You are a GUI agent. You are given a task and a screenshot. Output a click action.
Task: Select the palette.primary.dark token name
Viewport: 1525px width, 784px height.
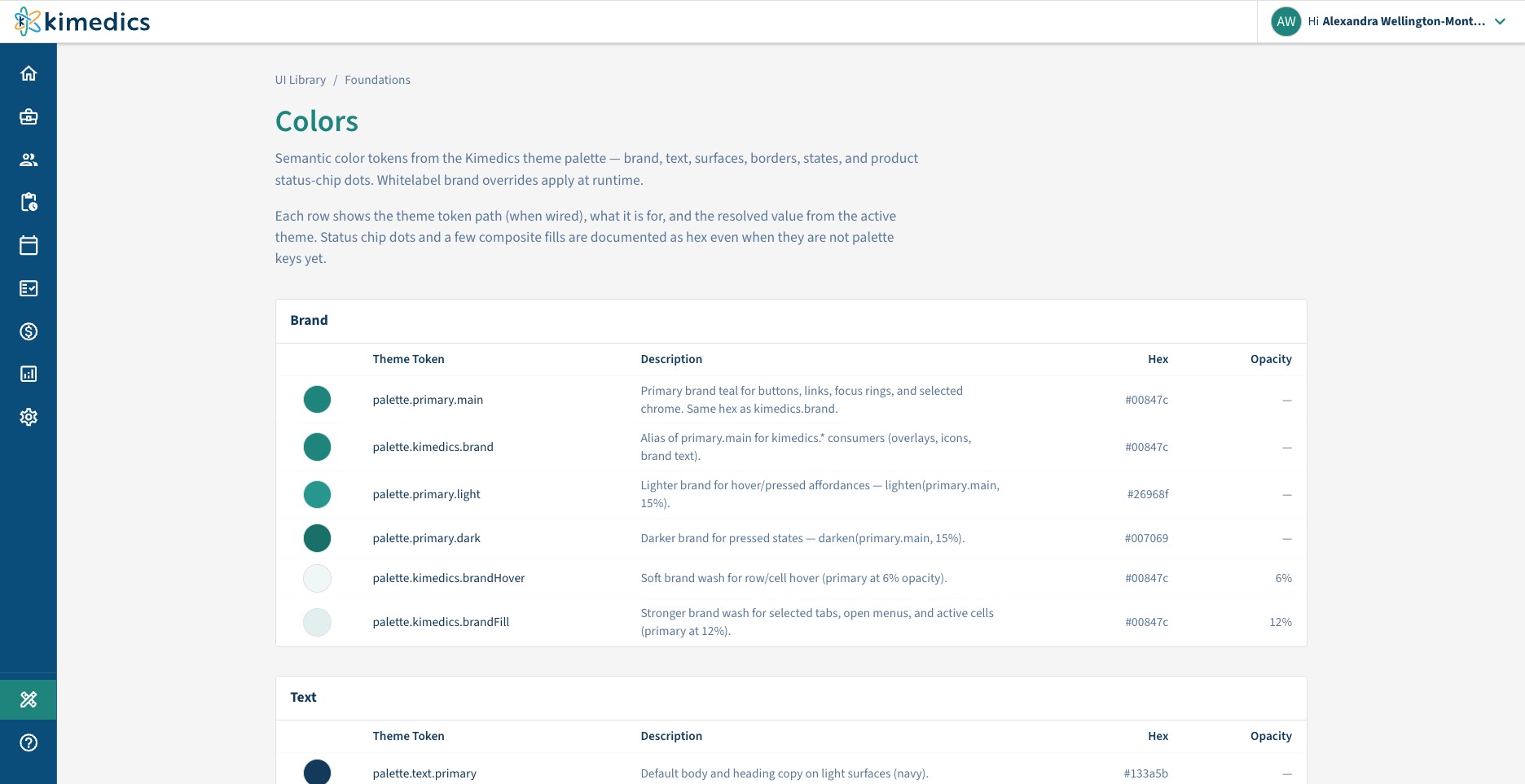pos(427,538)
